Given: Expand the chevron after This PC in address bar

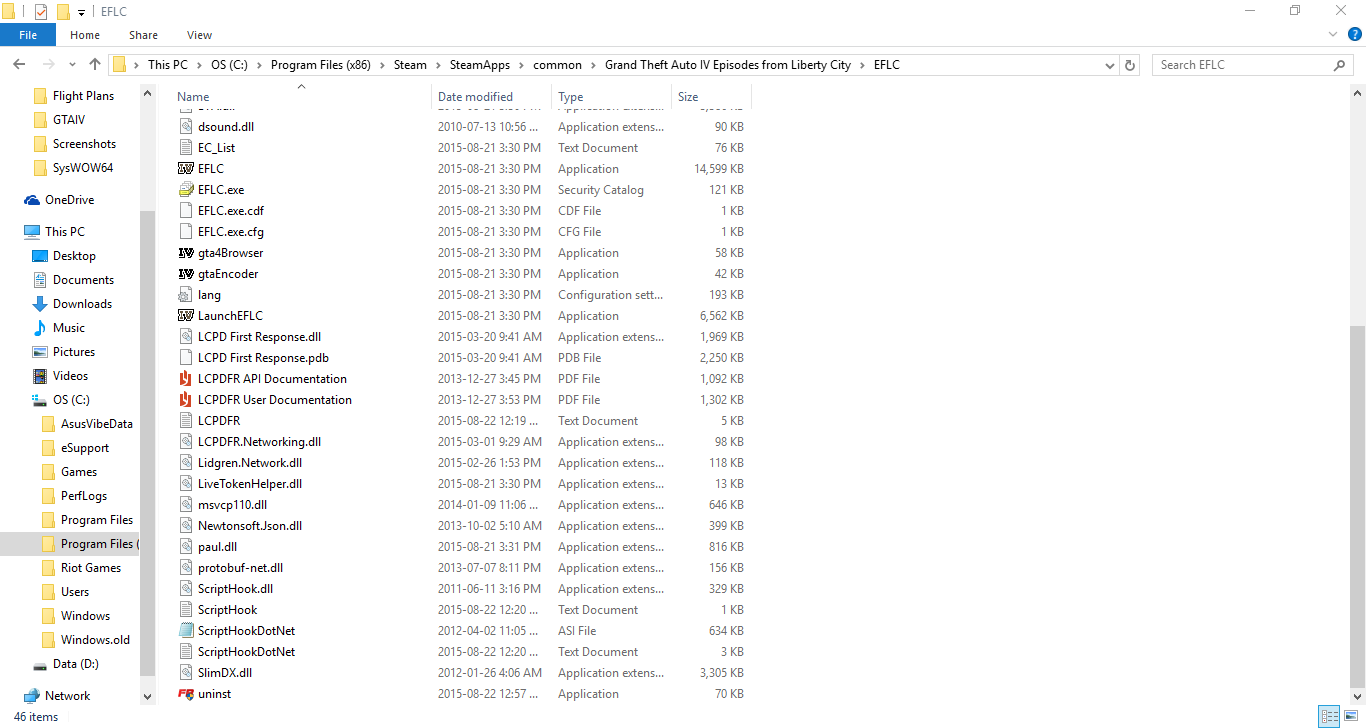Looking at the screenshot, I should 199,65.
